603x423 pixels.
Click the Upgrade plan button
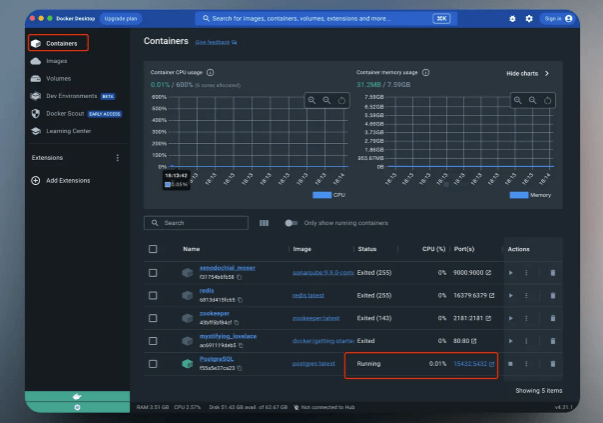[120, 18]
